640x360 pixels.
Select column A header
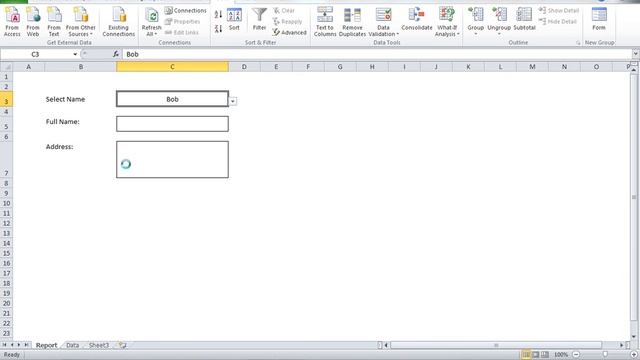[x=29, y=67]
